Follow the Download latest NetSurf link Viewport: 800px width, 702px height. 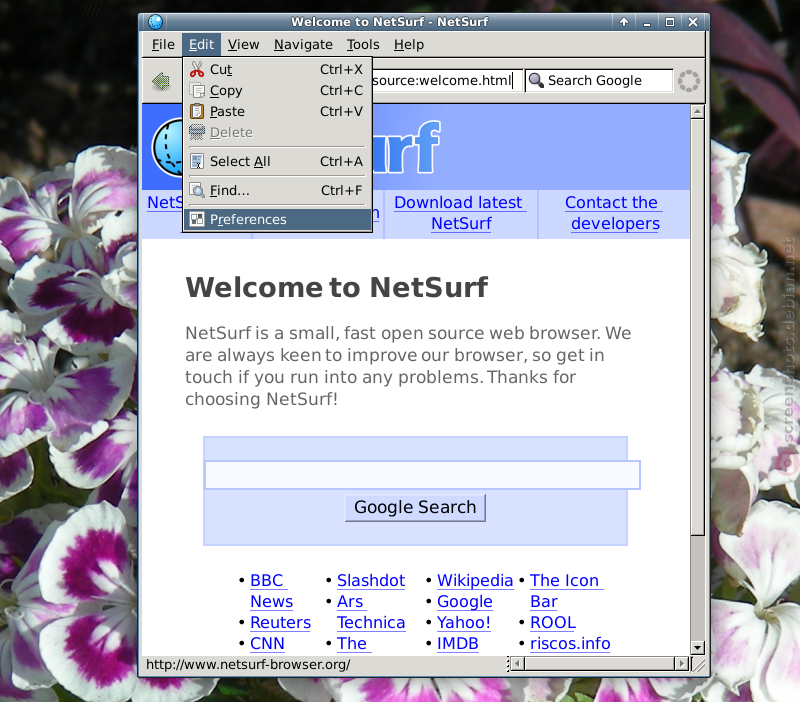(x=460, y=213)
